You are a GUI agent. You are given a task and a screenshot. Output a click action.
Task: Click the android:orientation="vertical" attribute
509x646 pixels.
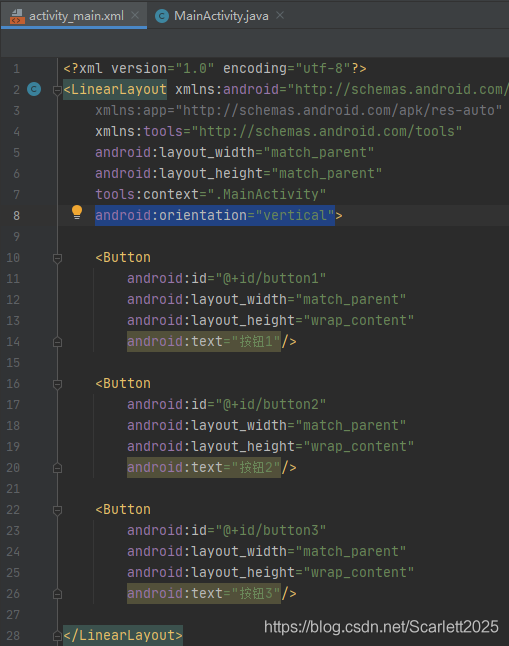pos(215,215)
